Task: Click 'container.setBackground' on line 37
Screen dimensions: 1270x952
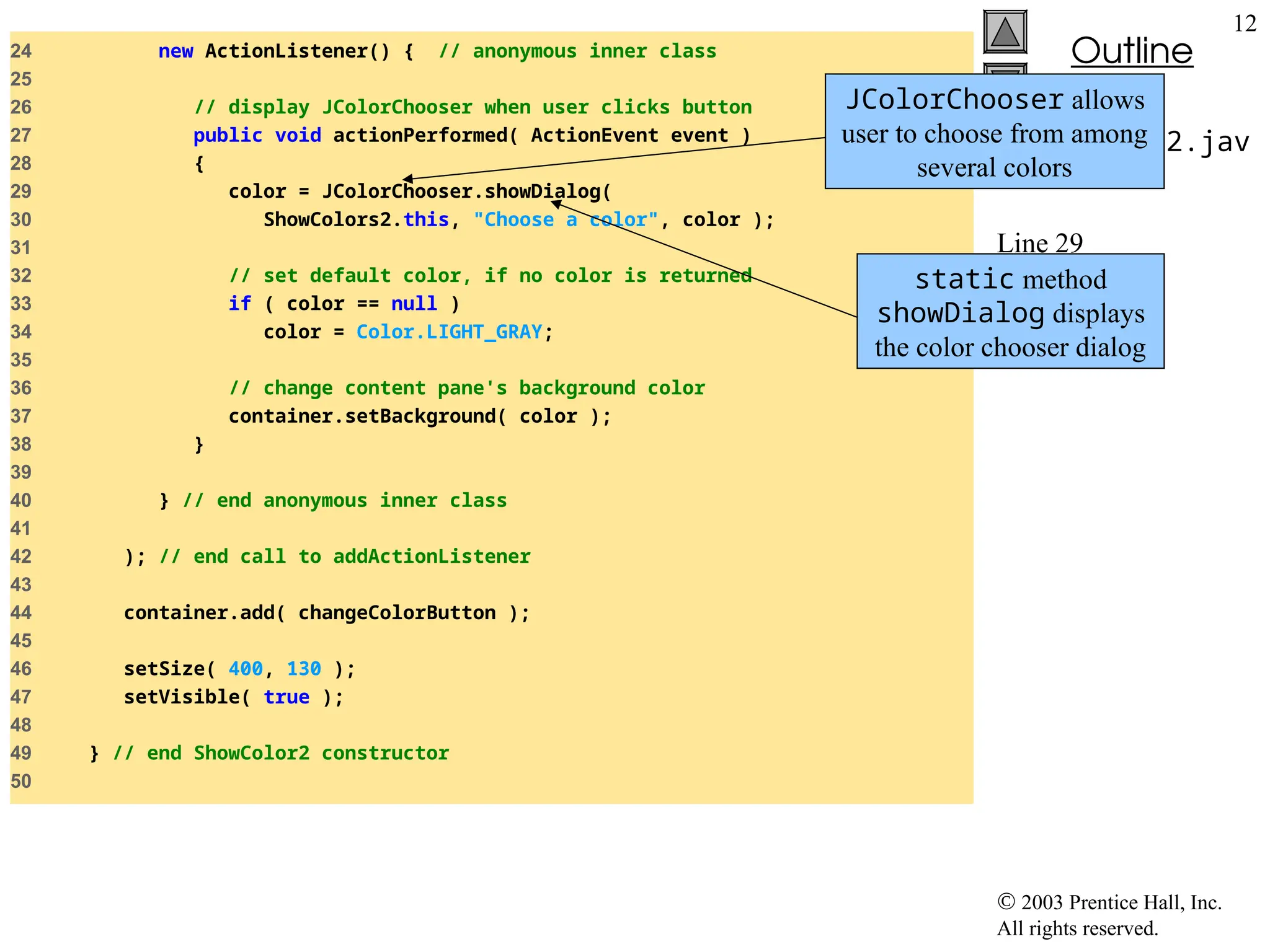Action: click(362, 416)
